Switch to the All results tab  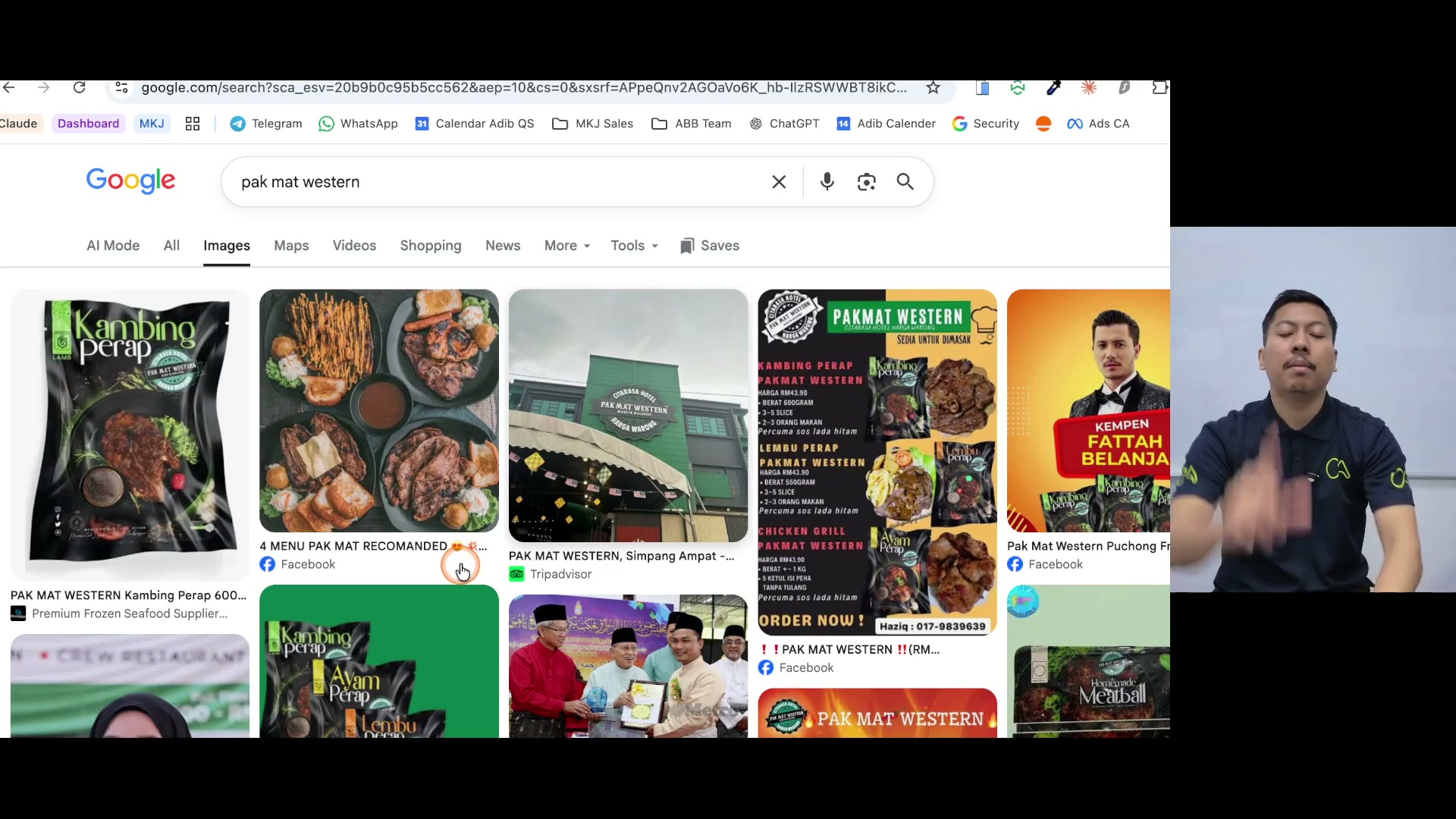171,246
